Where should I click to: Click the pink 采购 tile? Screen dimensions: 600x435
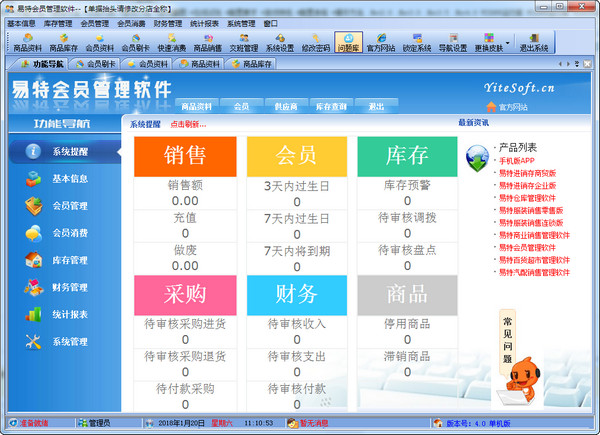click(185, 295)
